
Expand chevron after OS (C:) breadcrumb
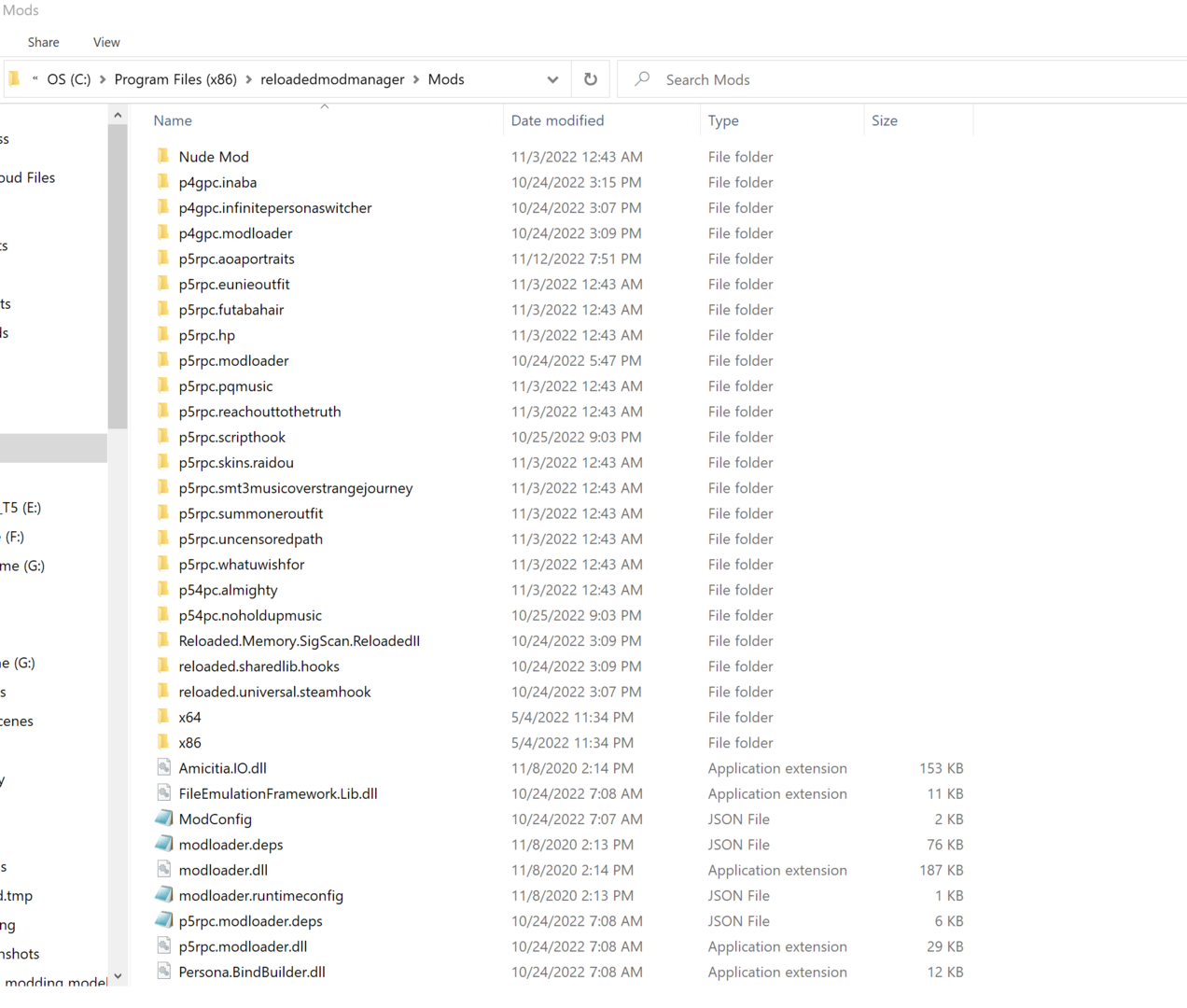103,79
